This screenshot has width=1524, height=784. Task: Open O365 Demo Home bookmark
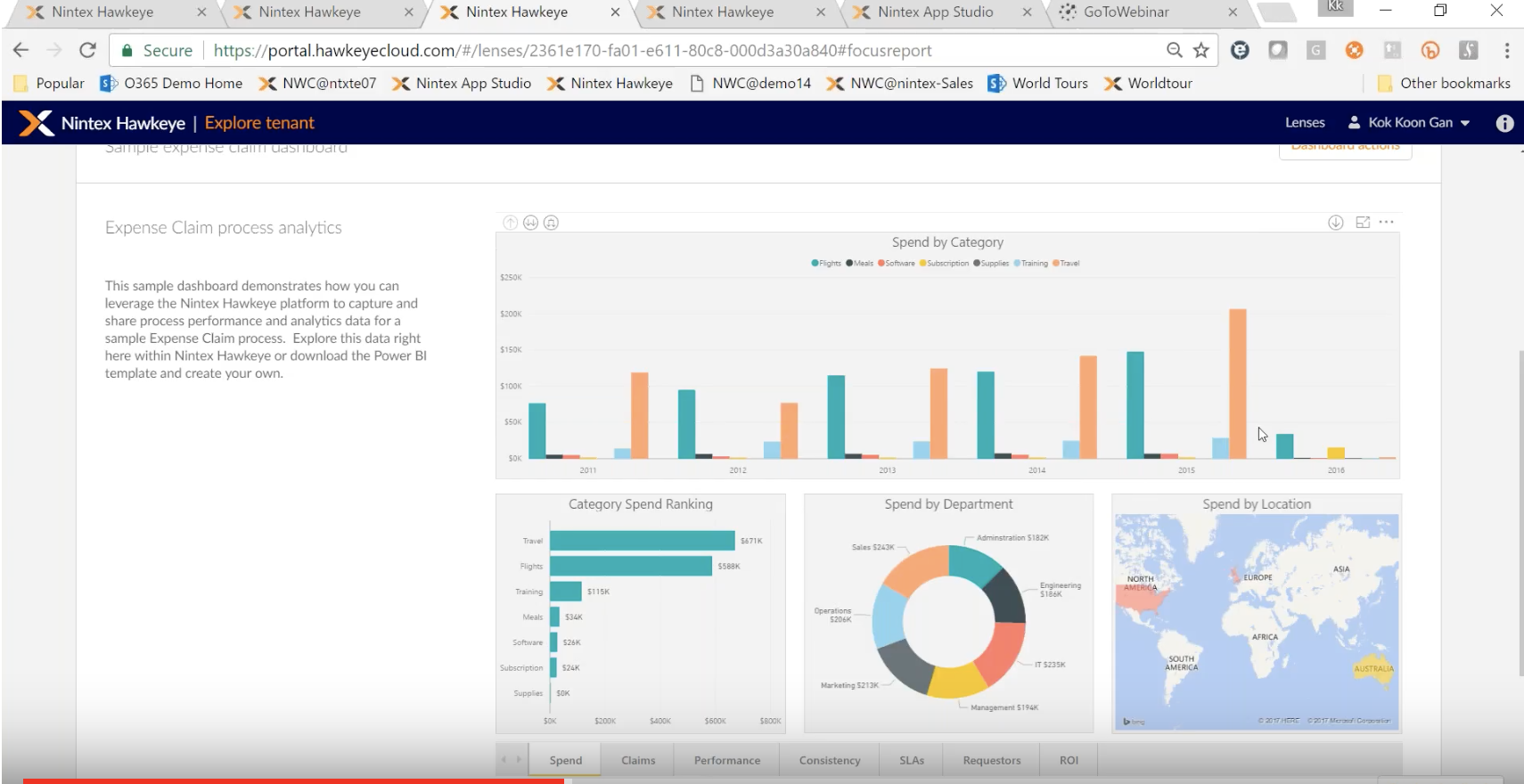(x=171, y=83)
